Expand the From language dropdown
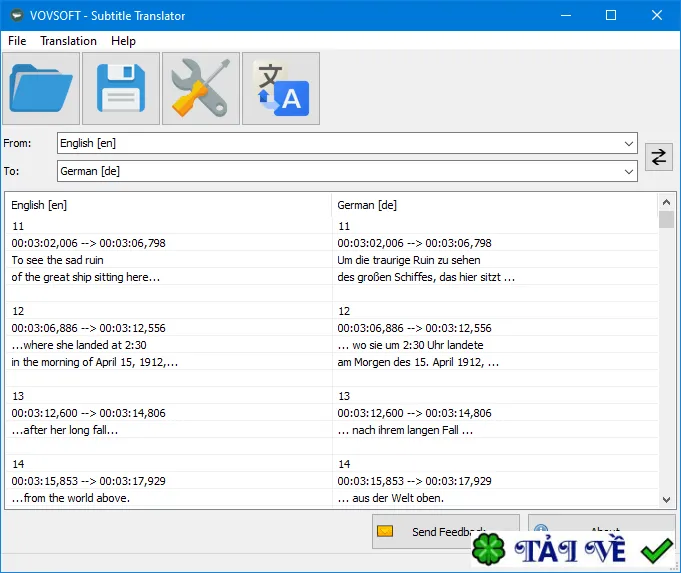Screen dimensions: 681x573 click(628, 143)
